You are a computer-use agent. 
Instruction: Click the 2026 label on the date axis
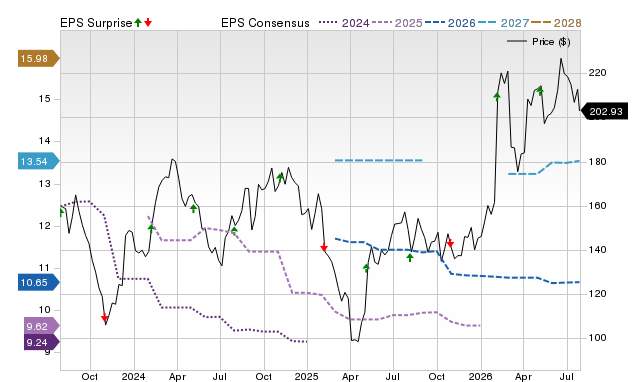[480, 376]
